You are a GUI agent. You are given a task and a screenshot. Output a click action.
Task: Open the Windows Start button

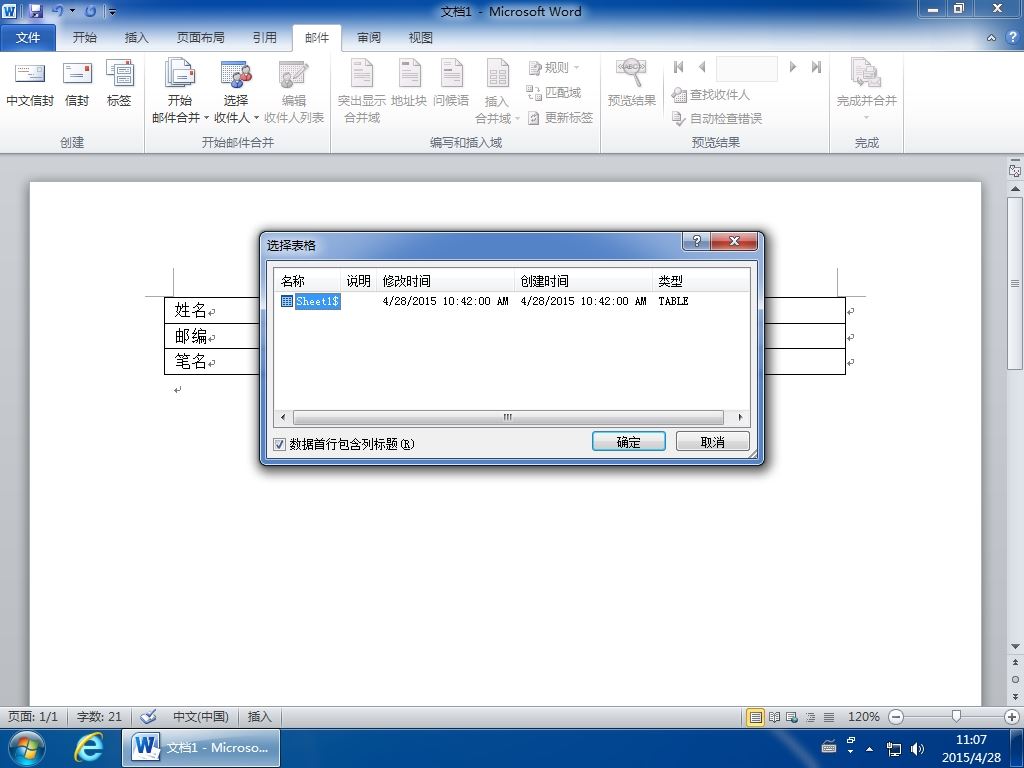[27, 748]
